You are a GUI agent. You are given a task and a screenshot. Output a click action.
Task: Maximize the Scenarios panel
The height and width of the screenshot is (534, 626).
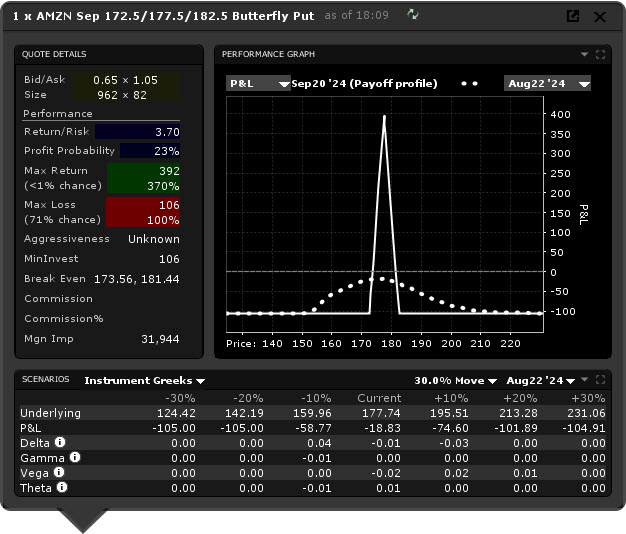pyautogui.click(x=600, y=381)
